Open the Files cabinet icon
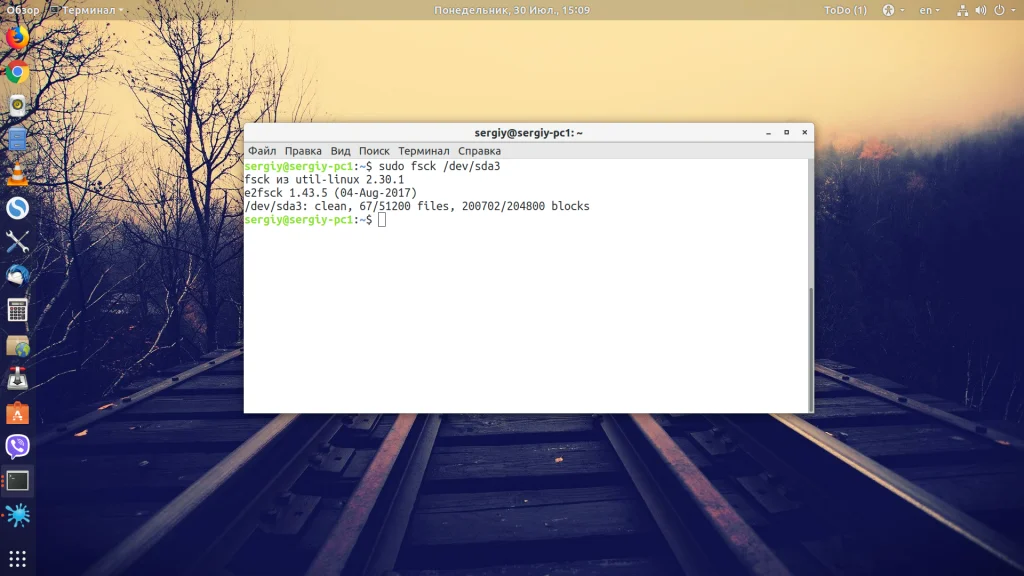1024x576 pixels. pyautogui.click(x=18, y=140)
